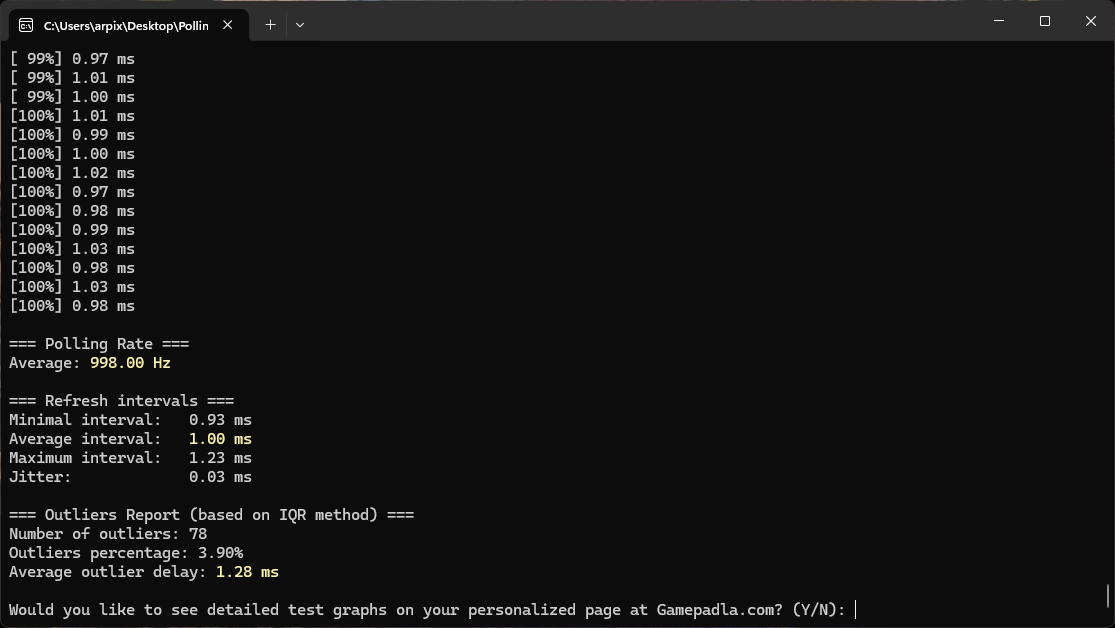
Task: Click the scrollbar thumb at right edge
Action: click(x=1108, y=596)
